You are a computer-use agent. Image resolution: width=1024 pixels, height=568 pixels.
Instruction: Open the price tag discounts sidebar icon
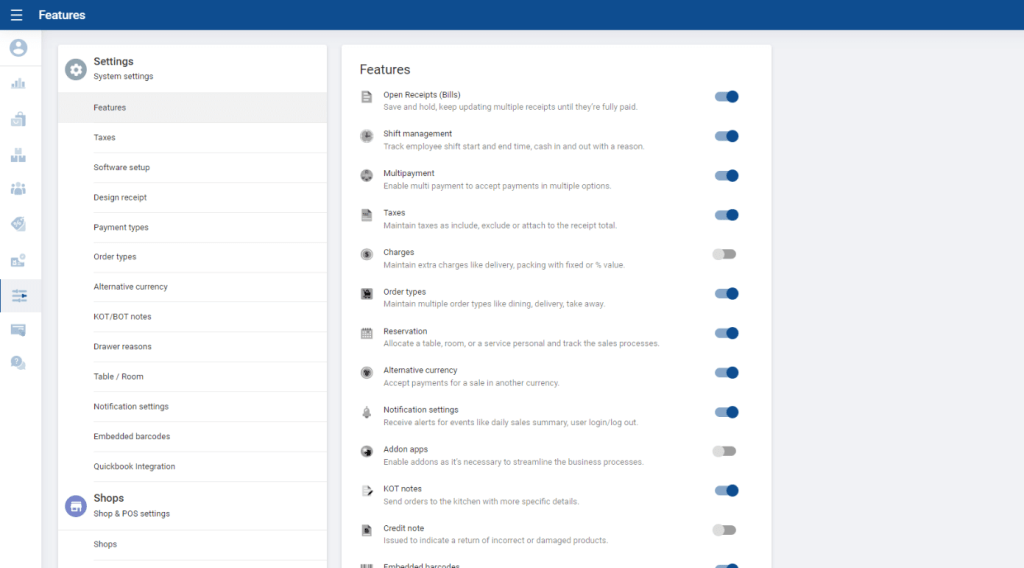18,224
